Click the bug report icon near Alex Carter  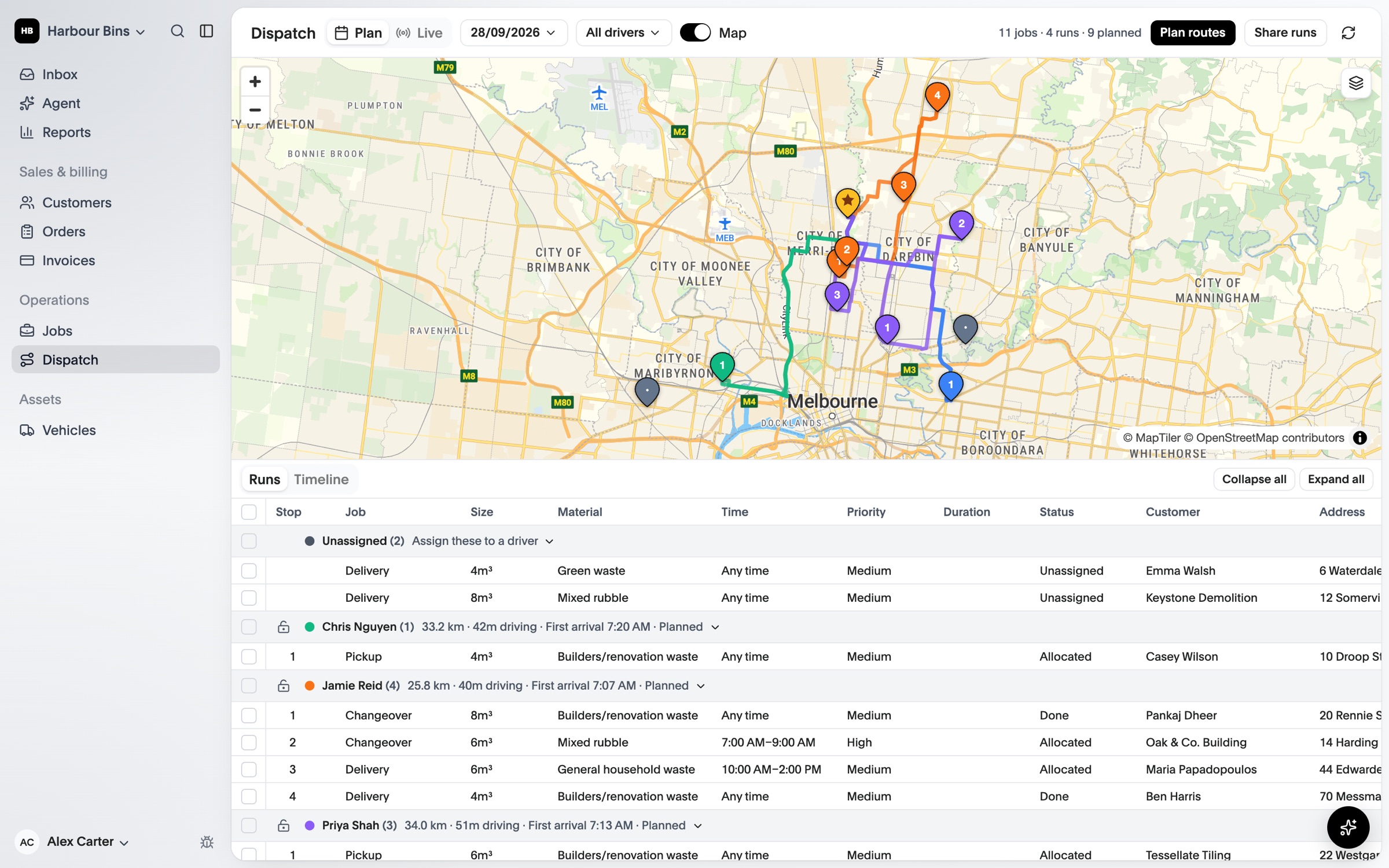[x=207, y=842]
